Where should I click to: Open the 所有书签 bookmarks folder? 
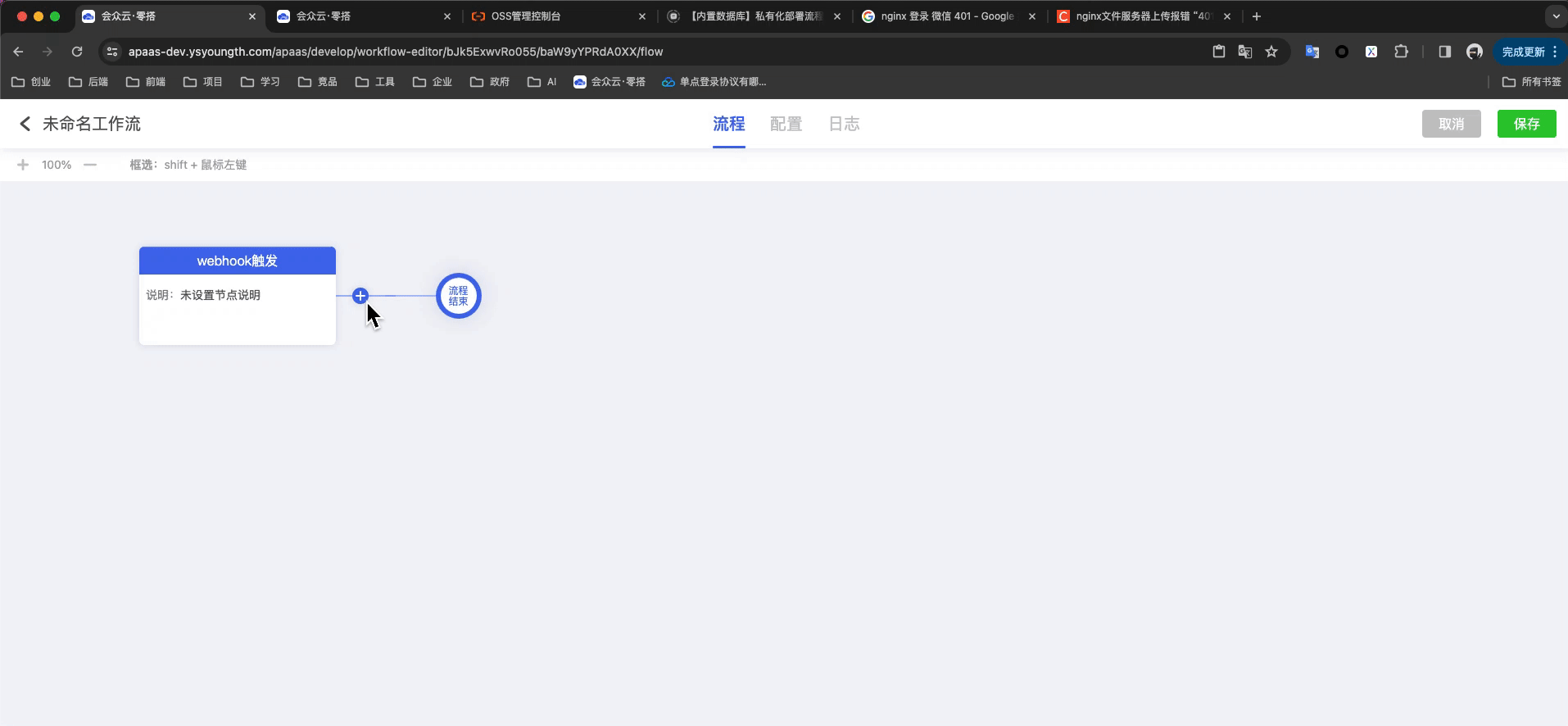(1531, 82)
